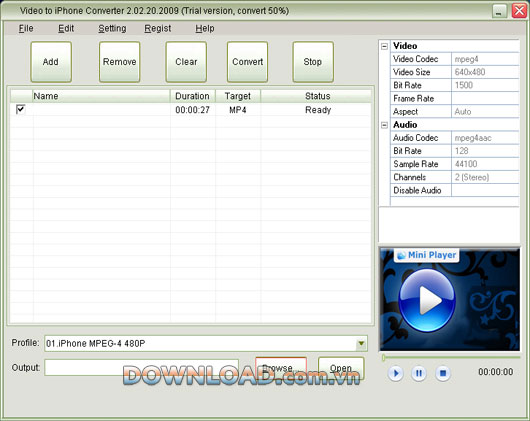Click the Browse button for output
530x421 pixels.
click(x=281, y=368)
